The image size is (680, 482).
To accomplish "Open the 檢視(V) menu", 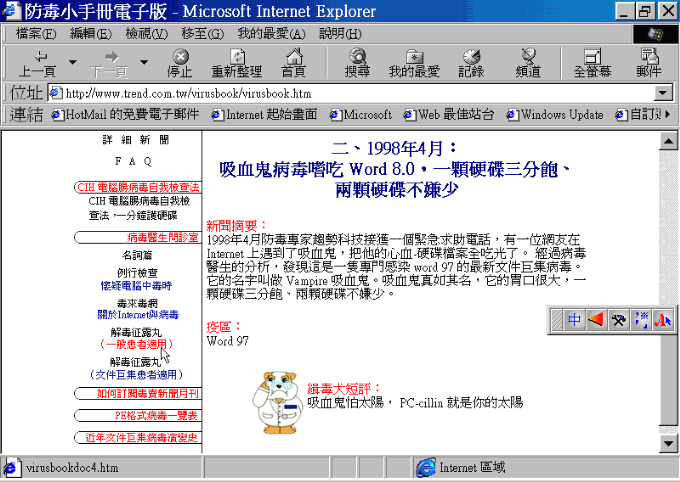I will (147, 34).
